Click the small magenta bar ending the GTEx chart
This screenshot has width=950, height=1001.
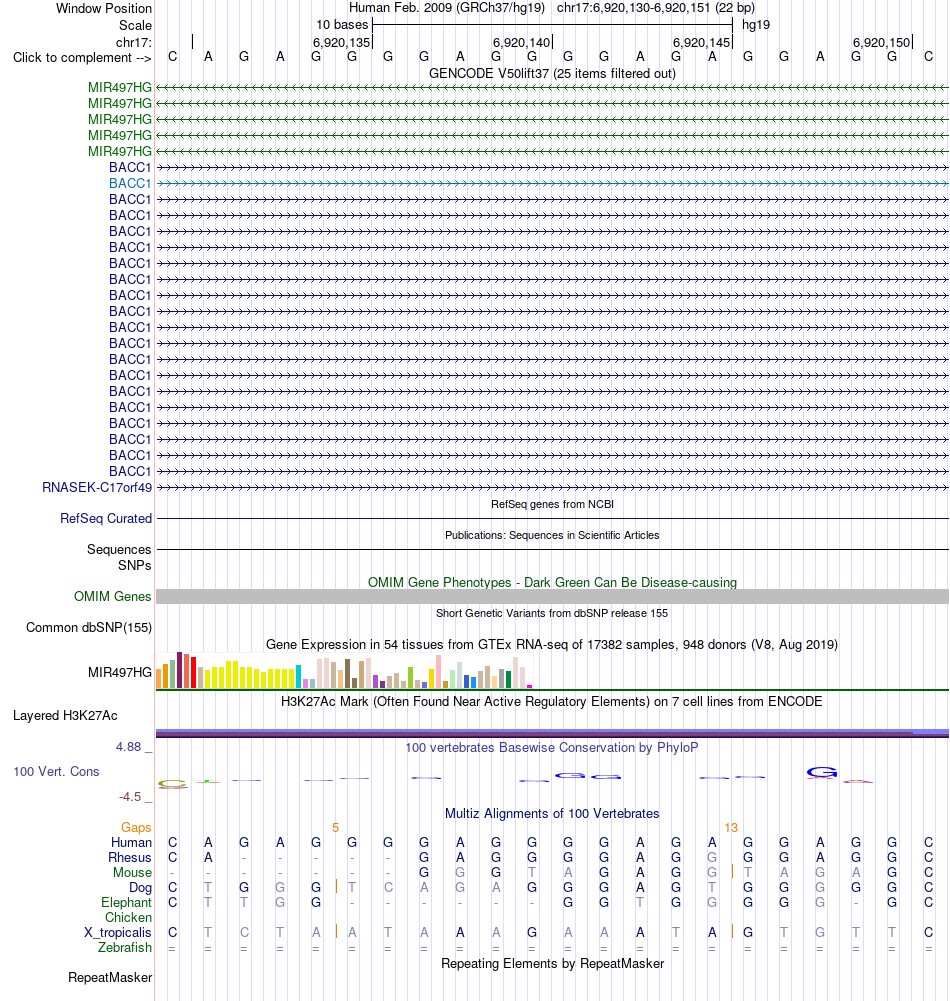coord(529,686)
